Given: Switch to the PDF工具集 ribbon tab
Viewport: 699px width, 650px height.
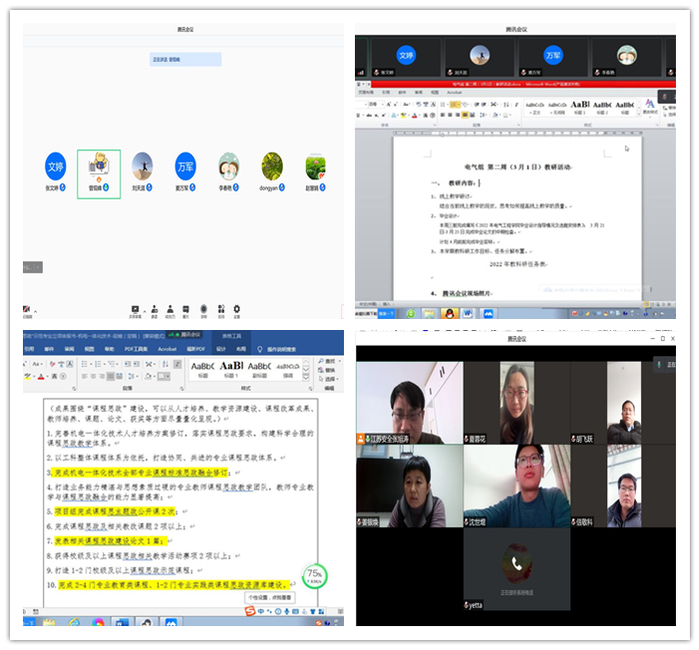Looking at the screenshot, I should pos(135,350).
